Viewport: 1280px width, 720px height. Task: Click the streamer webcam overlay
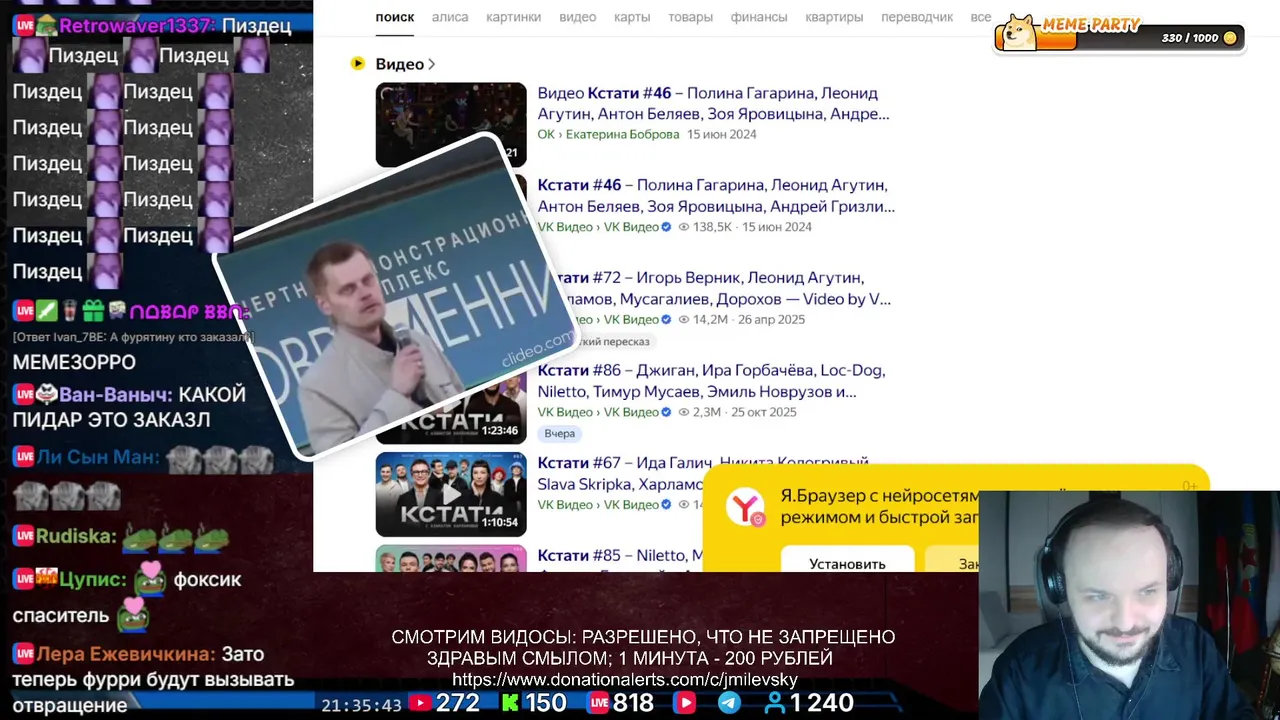click(1129, 605)
